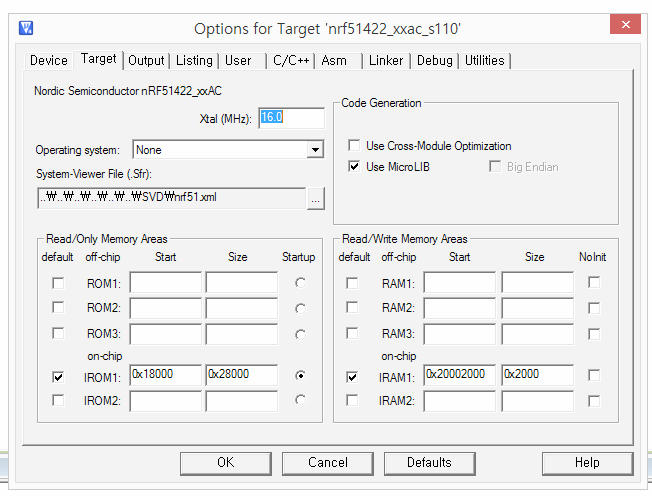
Task: Click the System-Viewer File path field
Action: (171, 198)
